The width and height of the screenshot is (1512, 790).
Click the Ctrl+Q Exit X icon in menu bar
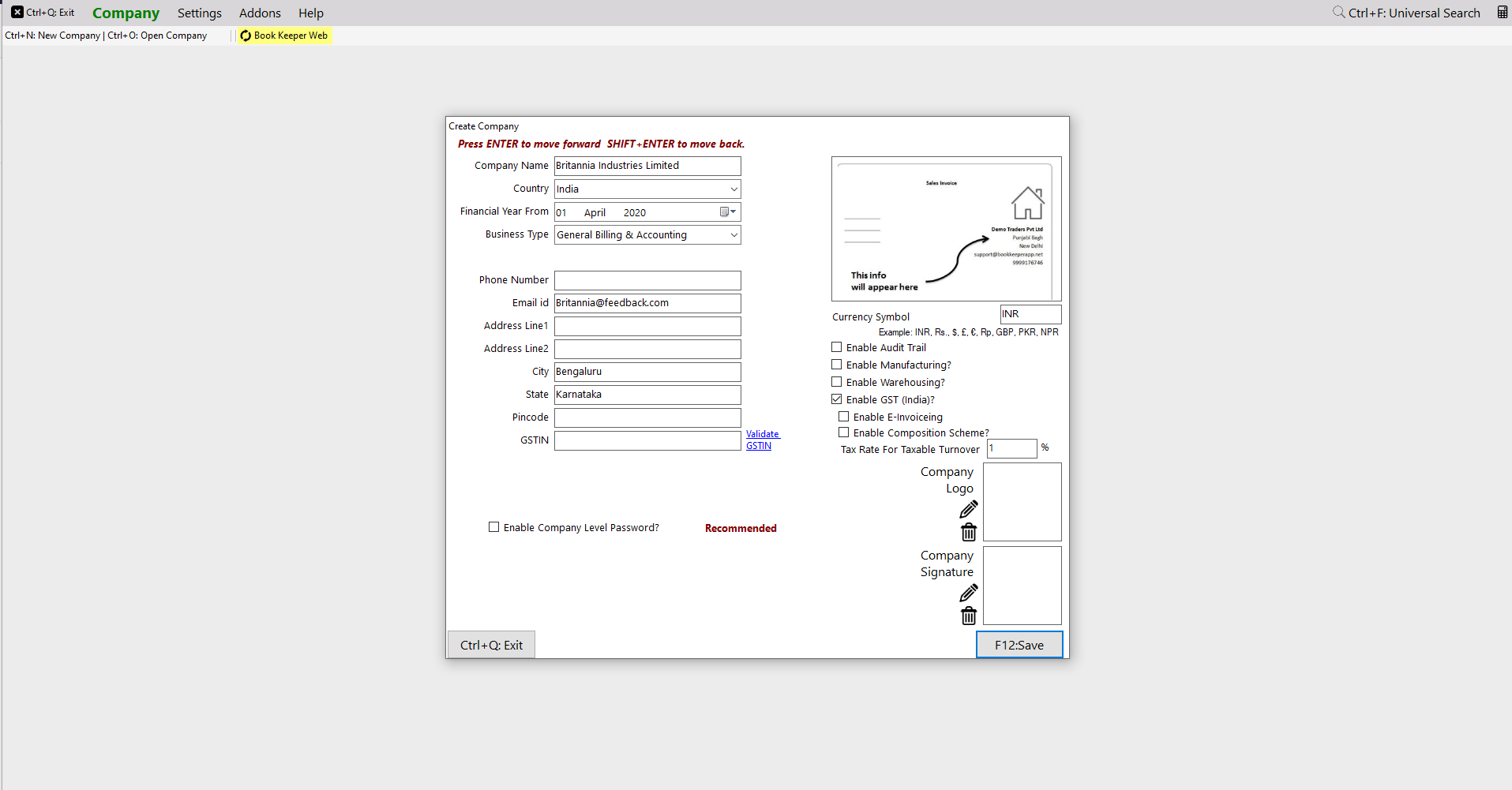click(17, 12)
